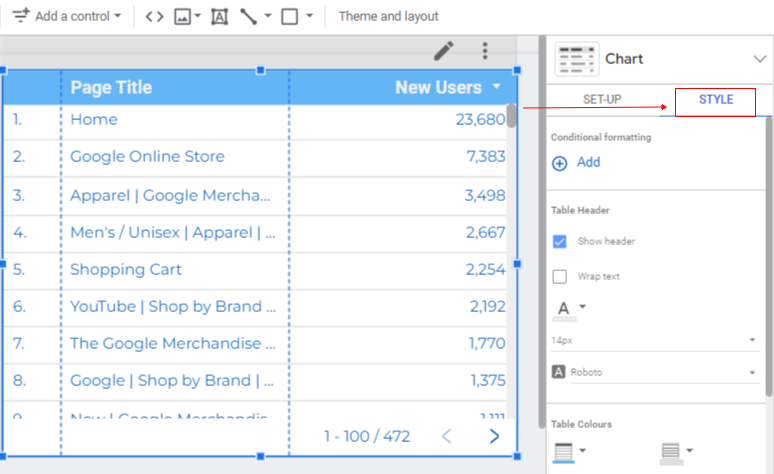Sort by the New Users column header
This screenshot has width=774, height=474.
pos(438,87)
